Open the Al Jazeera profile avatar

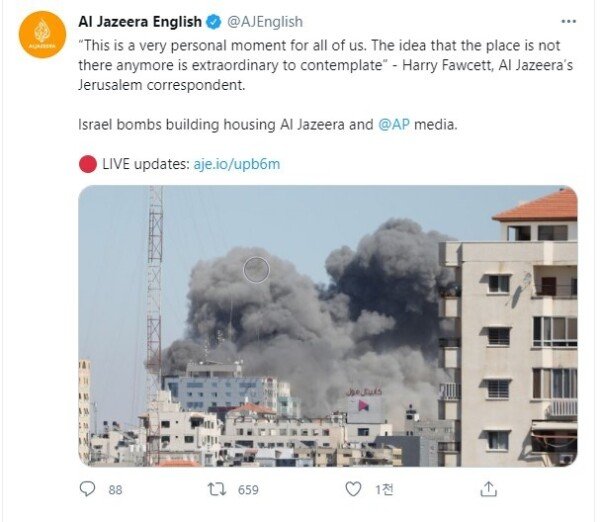(42, 34)
